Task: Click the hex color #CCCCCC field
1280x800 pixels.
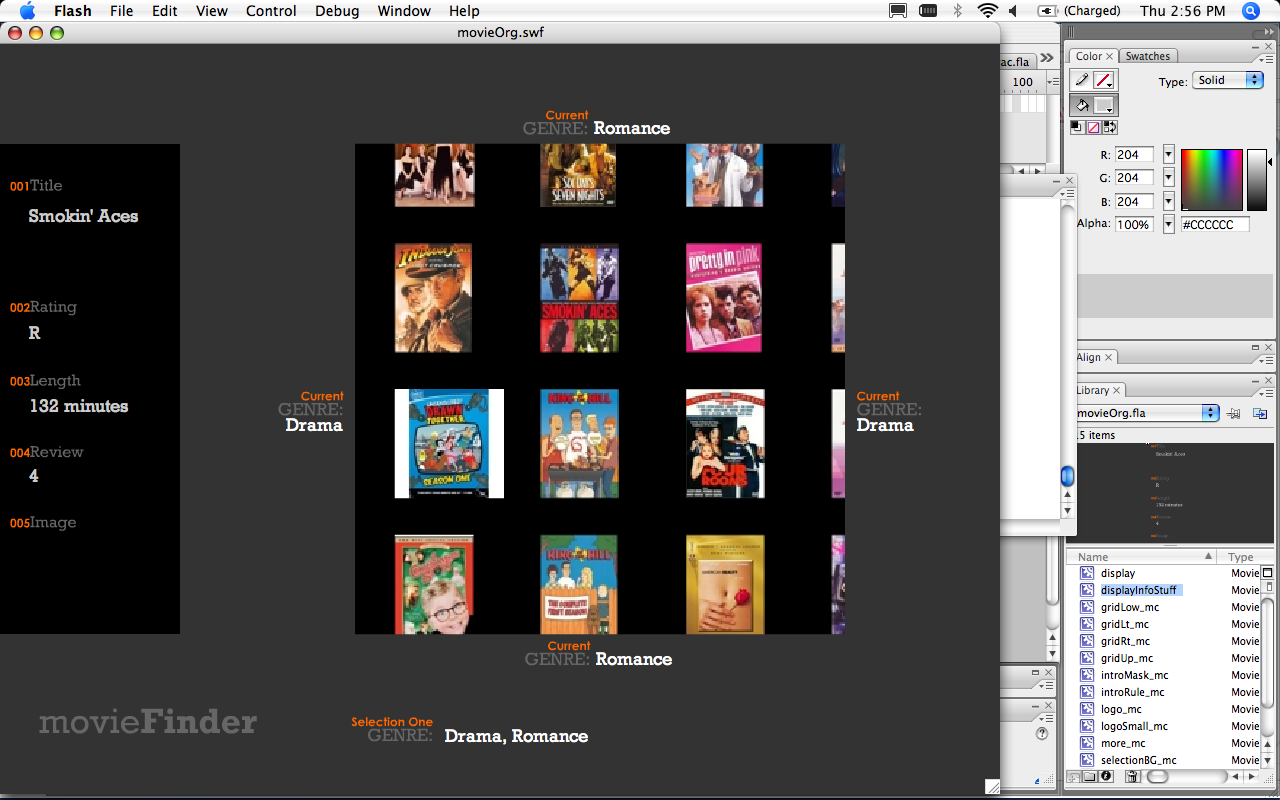Action: click(x=1214, y=225)
